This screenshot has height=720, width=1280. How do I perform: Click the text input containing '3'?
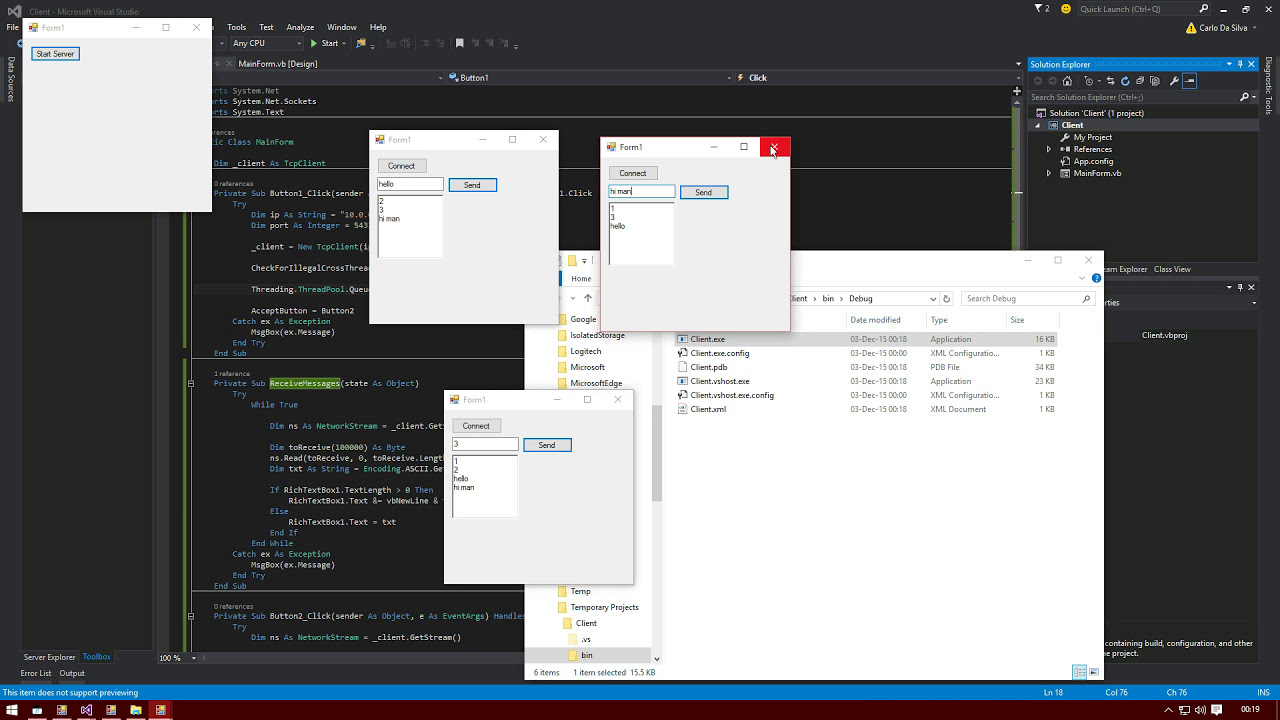(485, 445)
